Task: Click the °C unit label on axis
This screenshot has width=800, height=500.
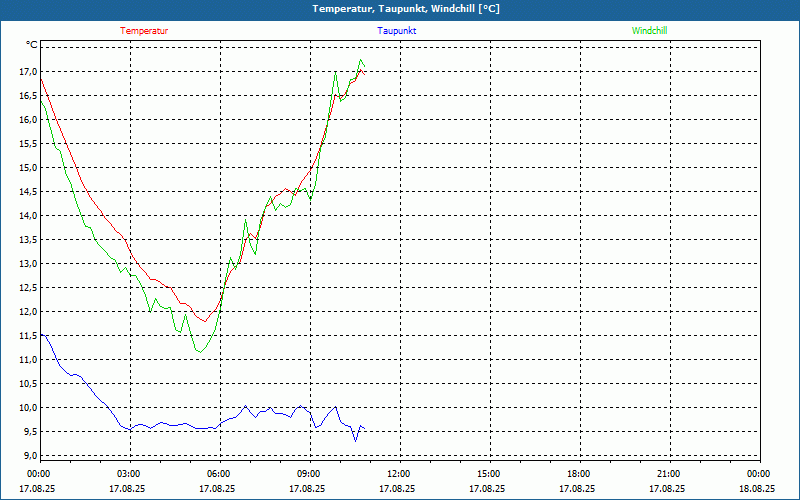Action: [32, 45]
